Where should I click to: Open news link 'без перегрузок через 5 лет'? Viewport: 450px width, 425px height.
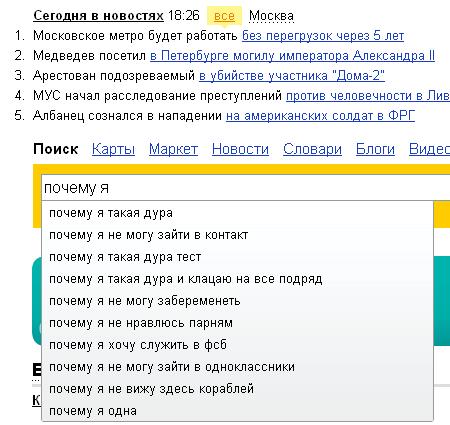click(x=323, y=36)
